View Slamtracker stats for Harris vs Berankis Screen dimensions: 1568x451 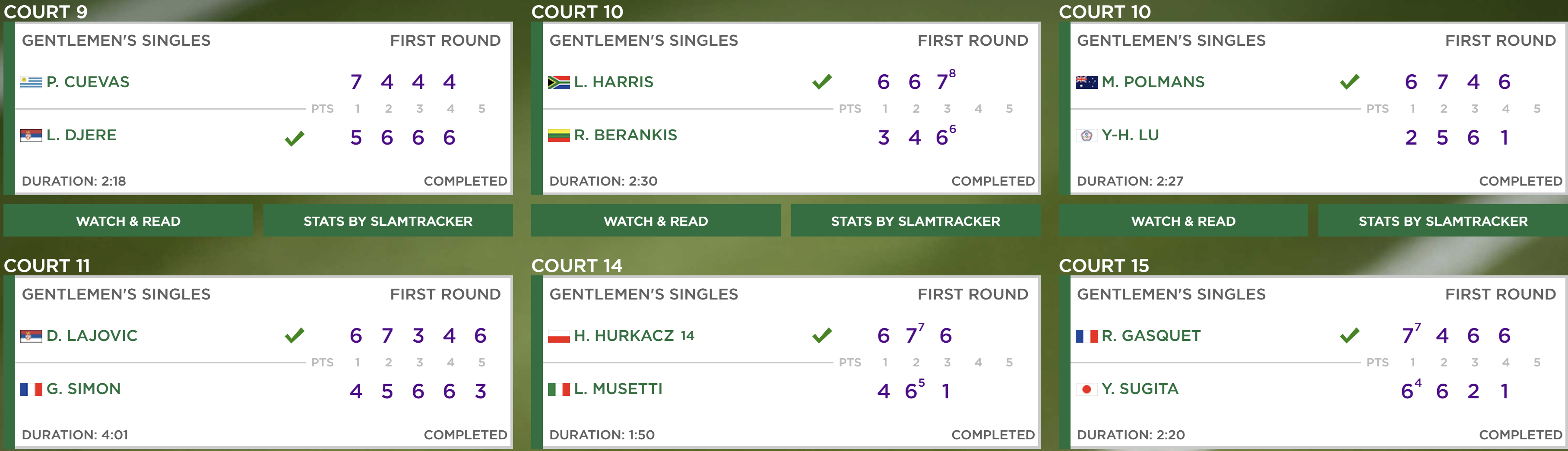[915, 221]
